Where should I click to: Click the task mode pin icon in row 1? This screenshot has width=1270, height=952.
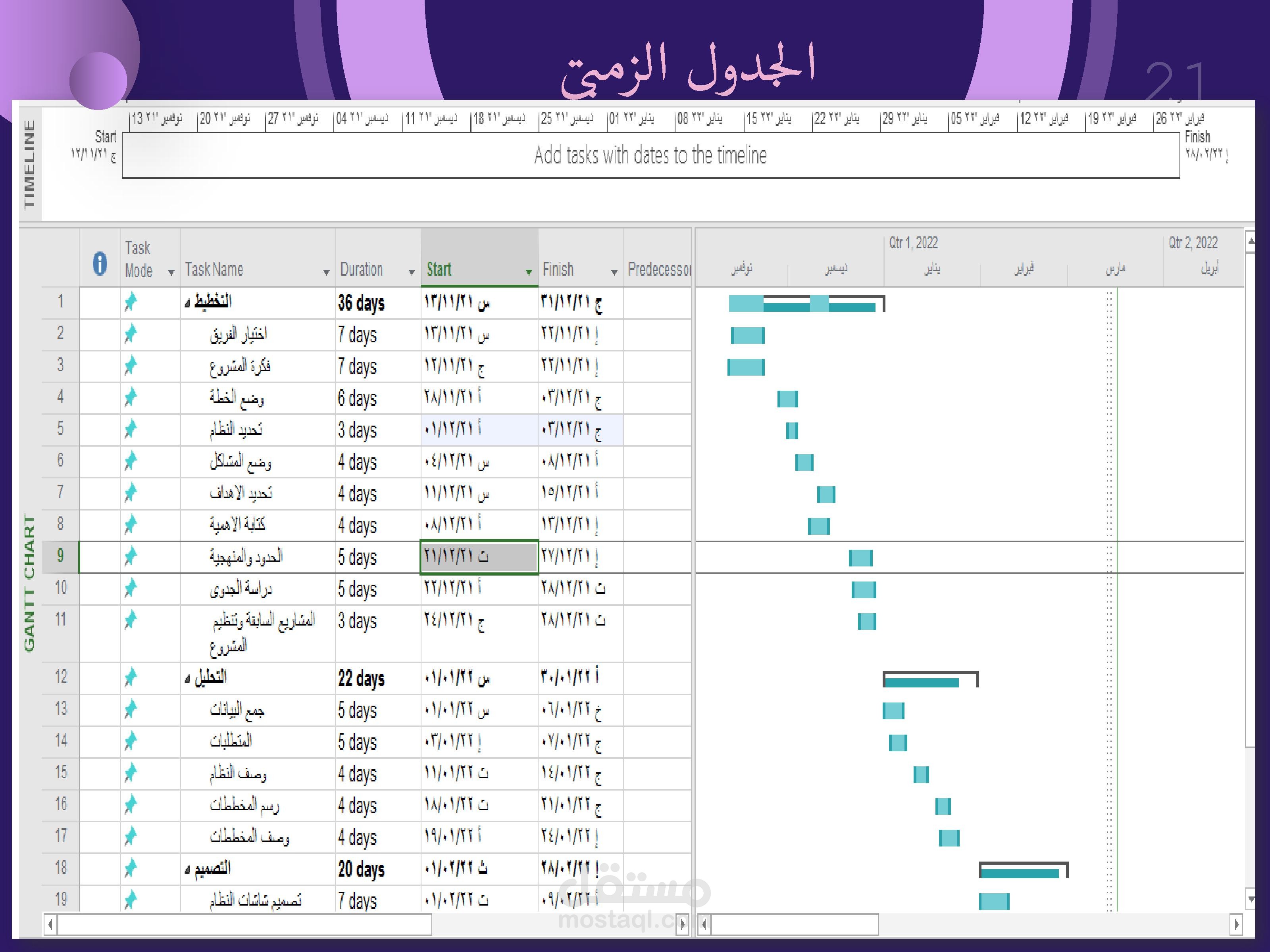[x=131, y=301]
